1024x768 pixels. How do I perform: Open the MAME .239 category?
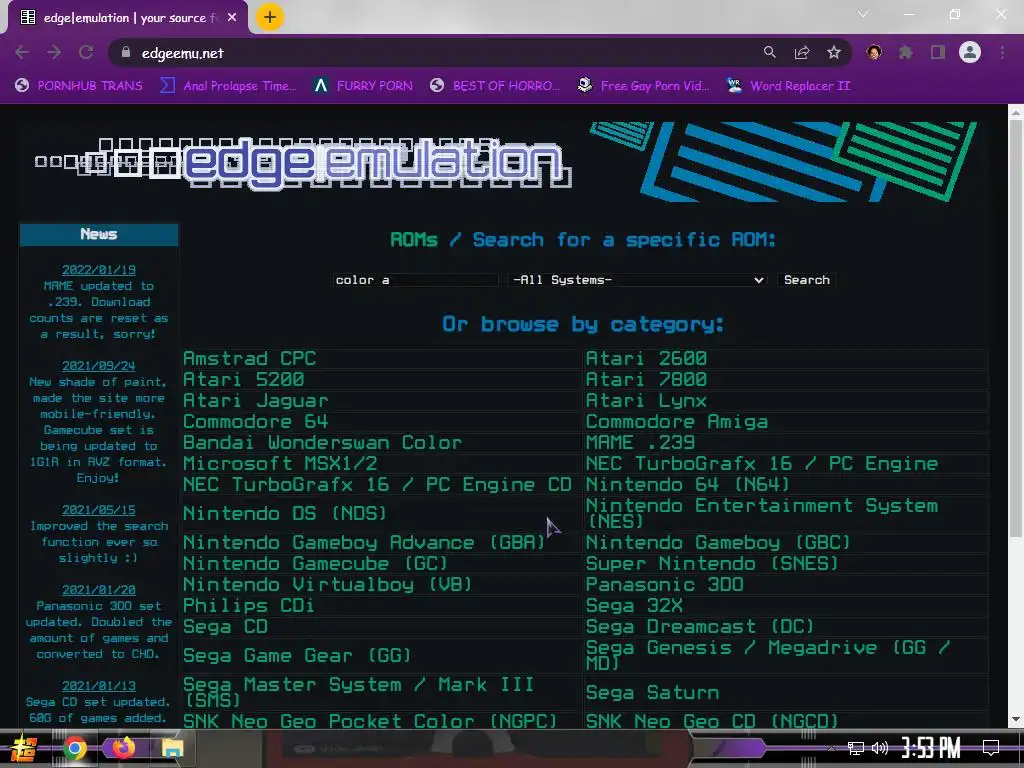pos(640,442)
